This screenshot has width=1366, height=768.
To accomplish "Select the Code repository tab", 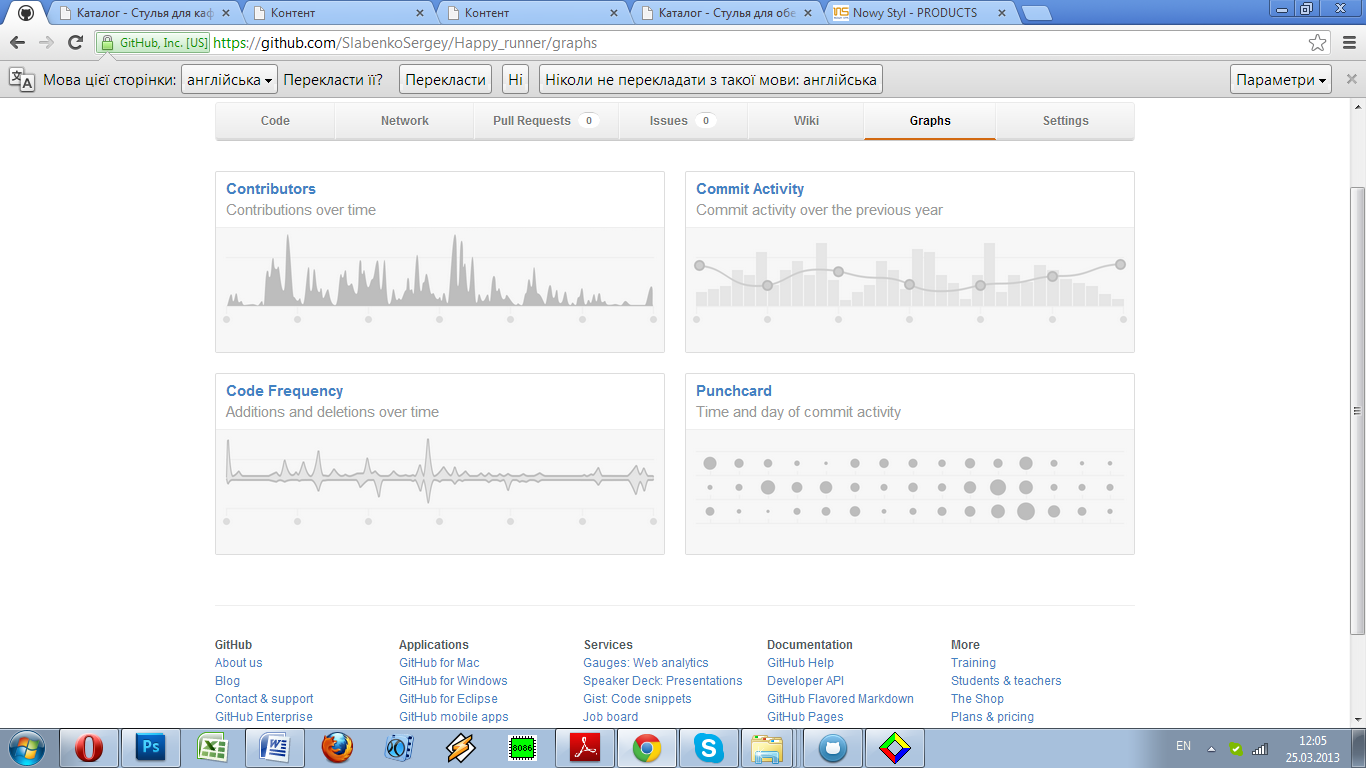I will click(275, 121).
